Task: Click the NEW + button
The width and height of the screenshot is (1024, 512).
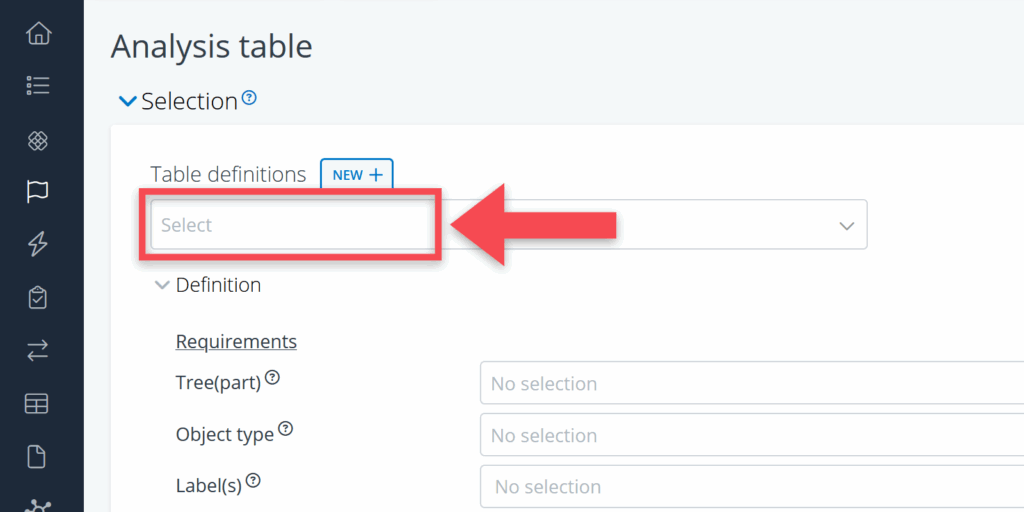Action: pyautogui.click(x=357, y=174)
